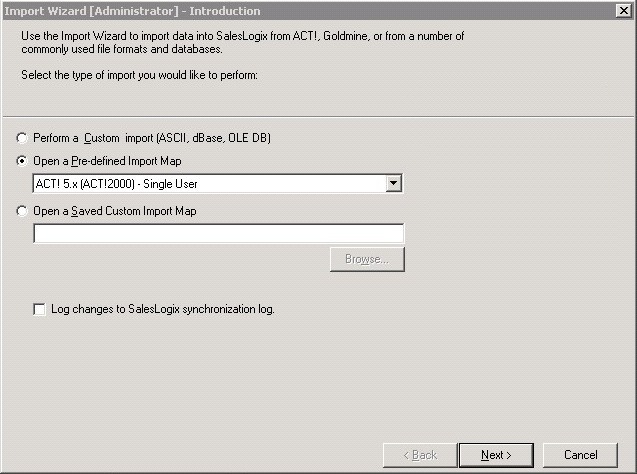Open the ACT! 5.x Single User combo box
Screen dimensions: 637x474
tap(218, 184)
